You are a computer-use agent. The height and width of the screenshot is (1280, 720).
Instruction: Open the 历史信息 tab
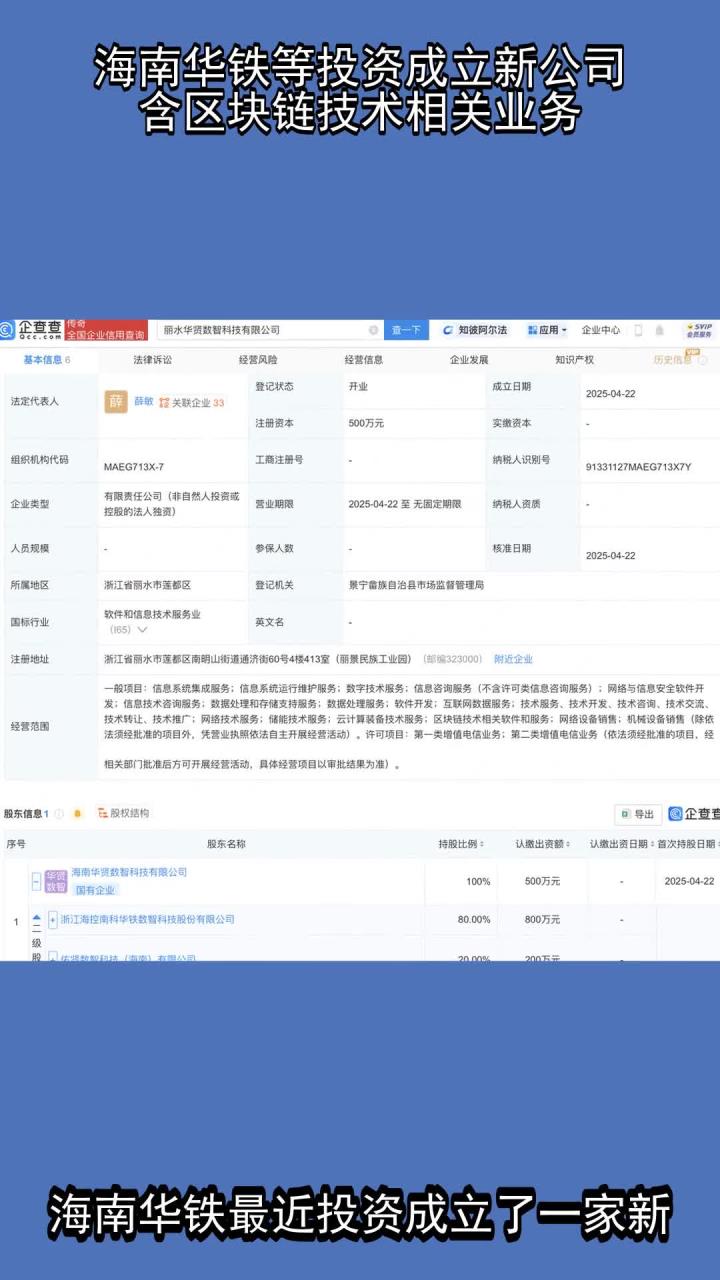[673, 360]
